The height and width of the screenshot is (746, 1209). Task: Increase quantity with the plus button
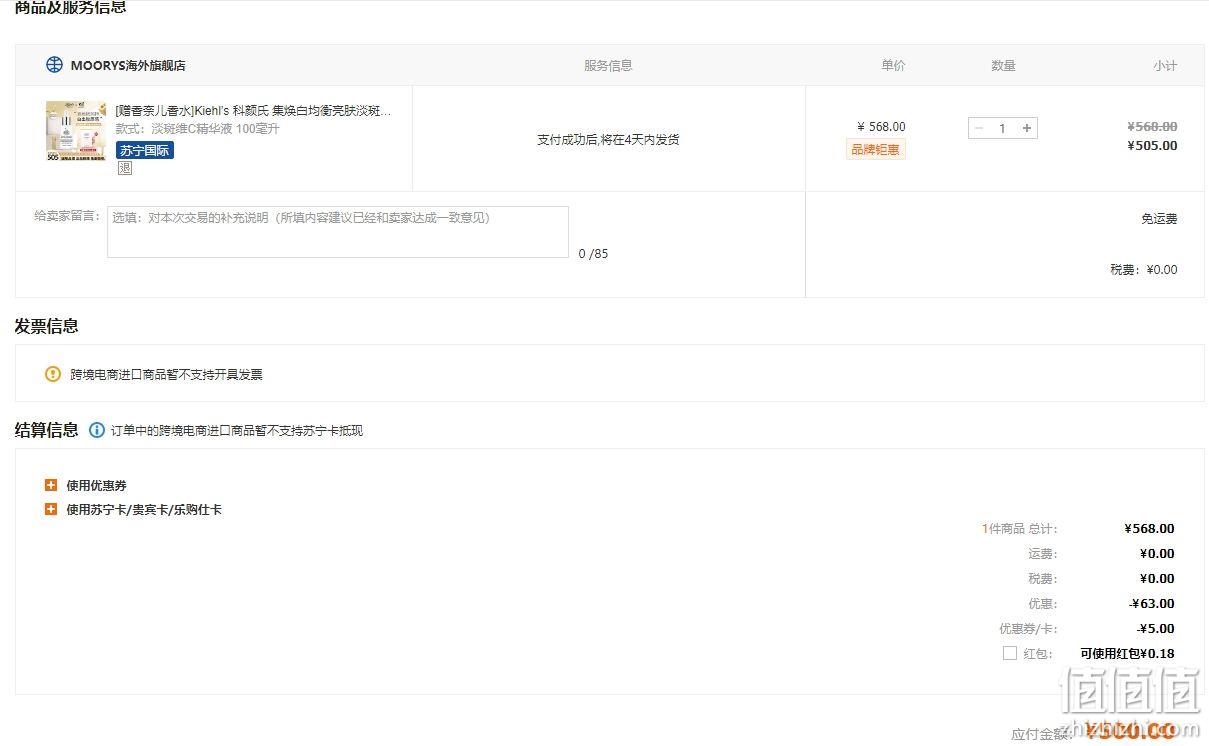tap(1027, 128)
